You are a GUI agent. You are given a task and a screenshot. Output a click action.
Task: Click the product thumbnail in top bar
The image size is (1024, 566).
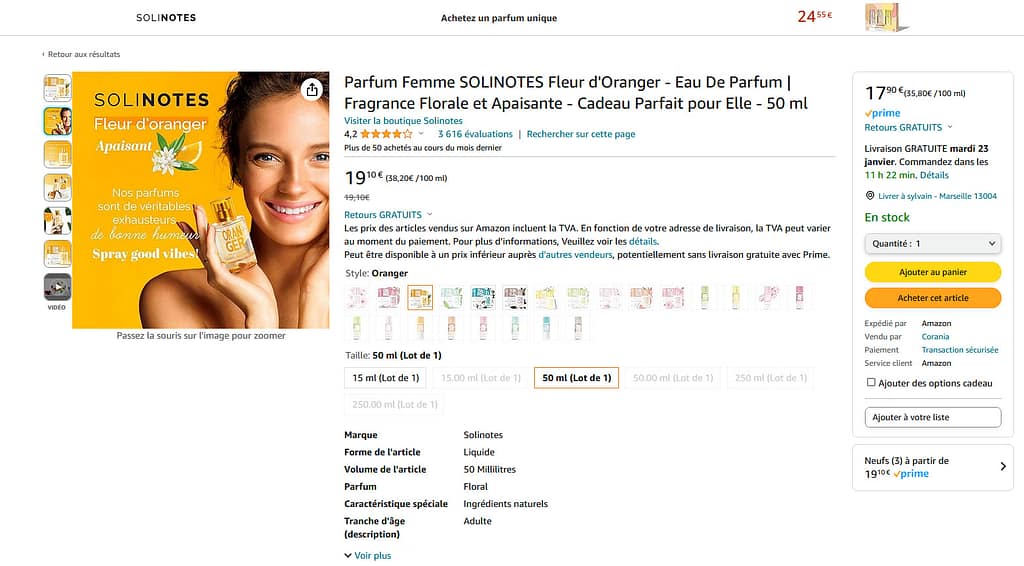point(886,18)
